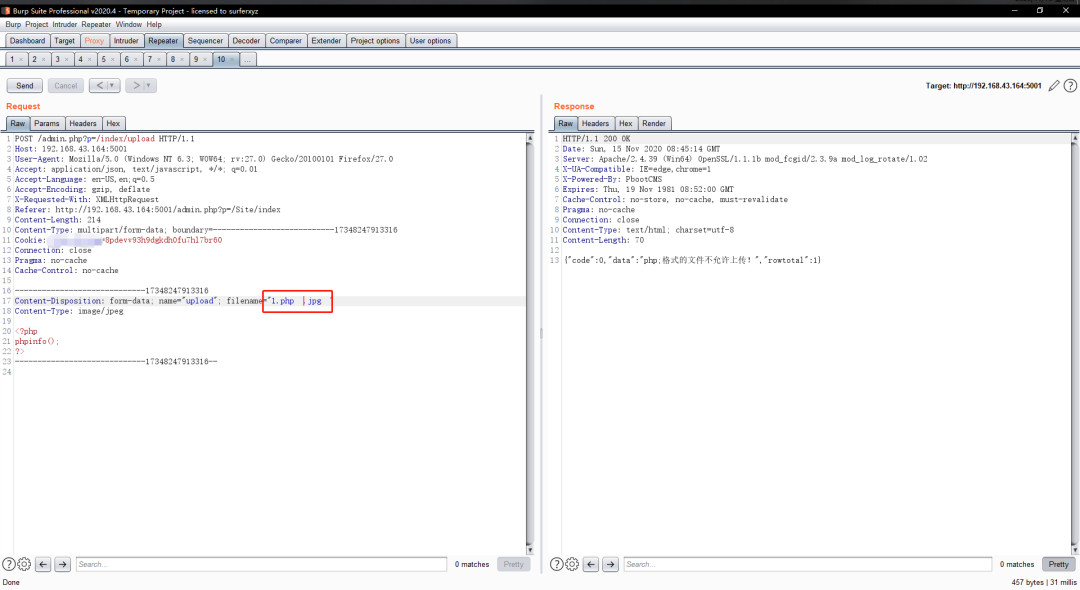Show request Headers view

(83, 123)
